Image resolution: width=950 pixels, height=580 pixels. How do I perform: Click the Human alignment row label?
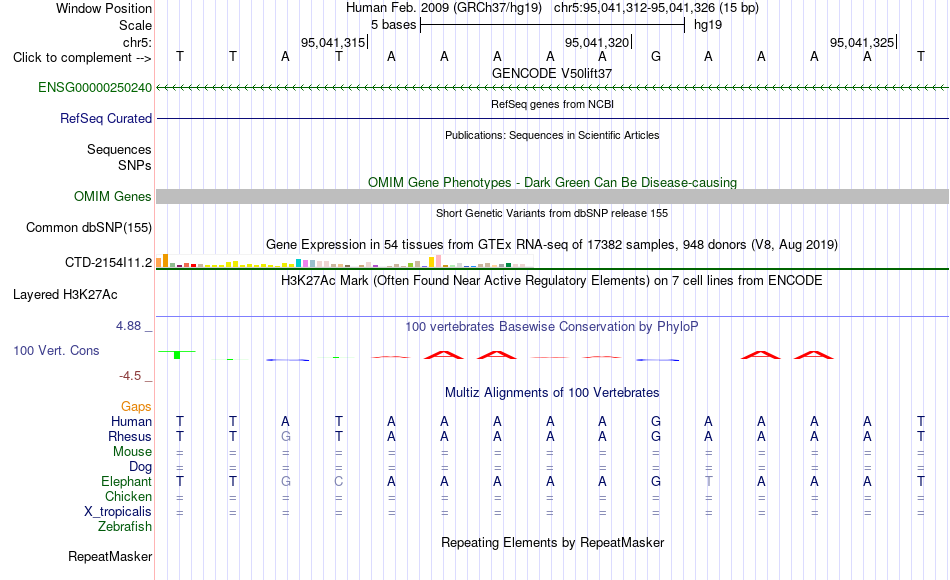[131, 421]
